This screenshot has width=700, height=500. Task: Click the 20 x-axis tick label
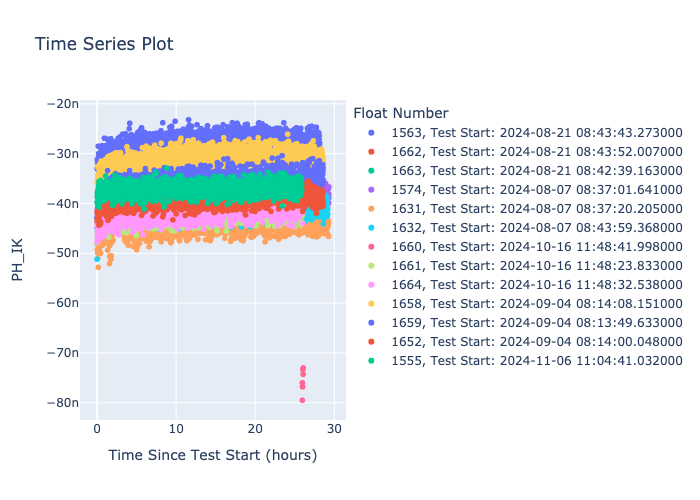point(255,429)
